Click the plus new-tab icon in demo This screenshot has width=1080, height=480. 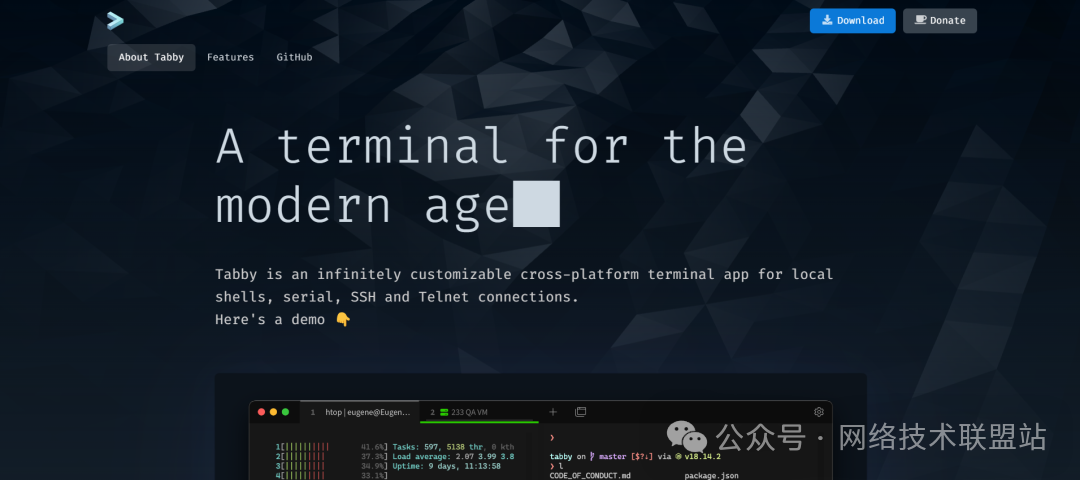552,412
